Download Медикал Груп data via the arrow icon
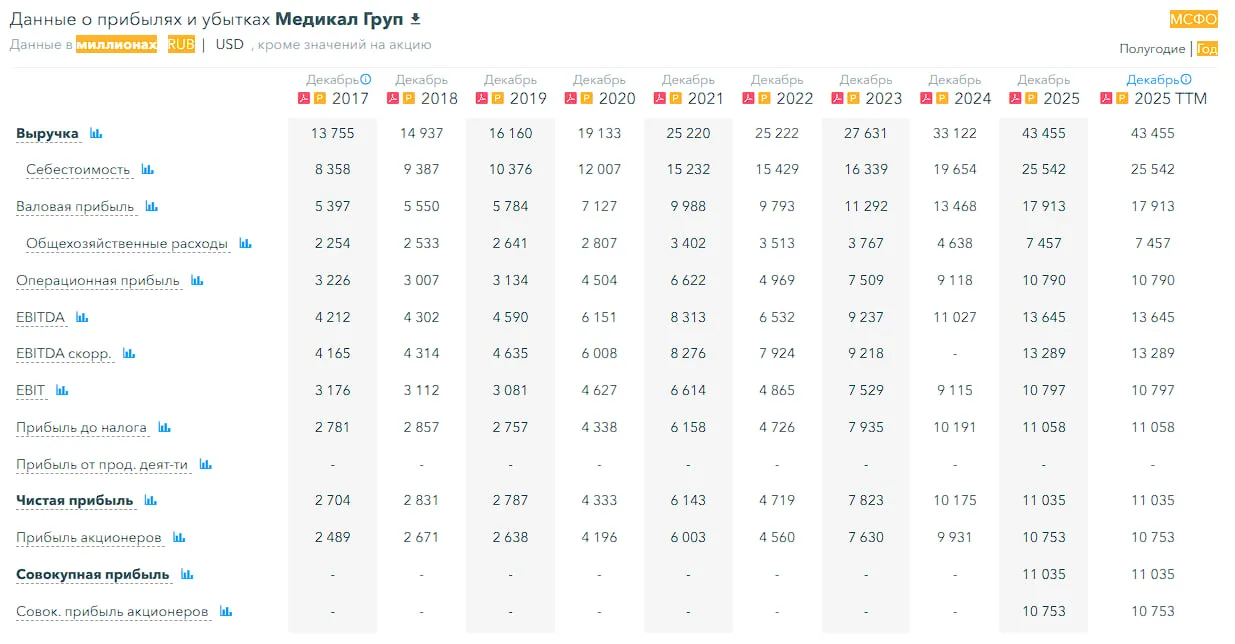Screen dimensions: 1235x644 pos(416,19)
